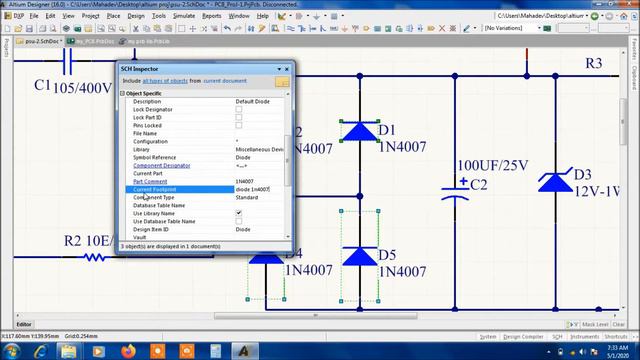Click the Select Inside Area rectangle icon
Viewport: 640px width, 360px height.
pyautogui.click(x=182, y=29)
